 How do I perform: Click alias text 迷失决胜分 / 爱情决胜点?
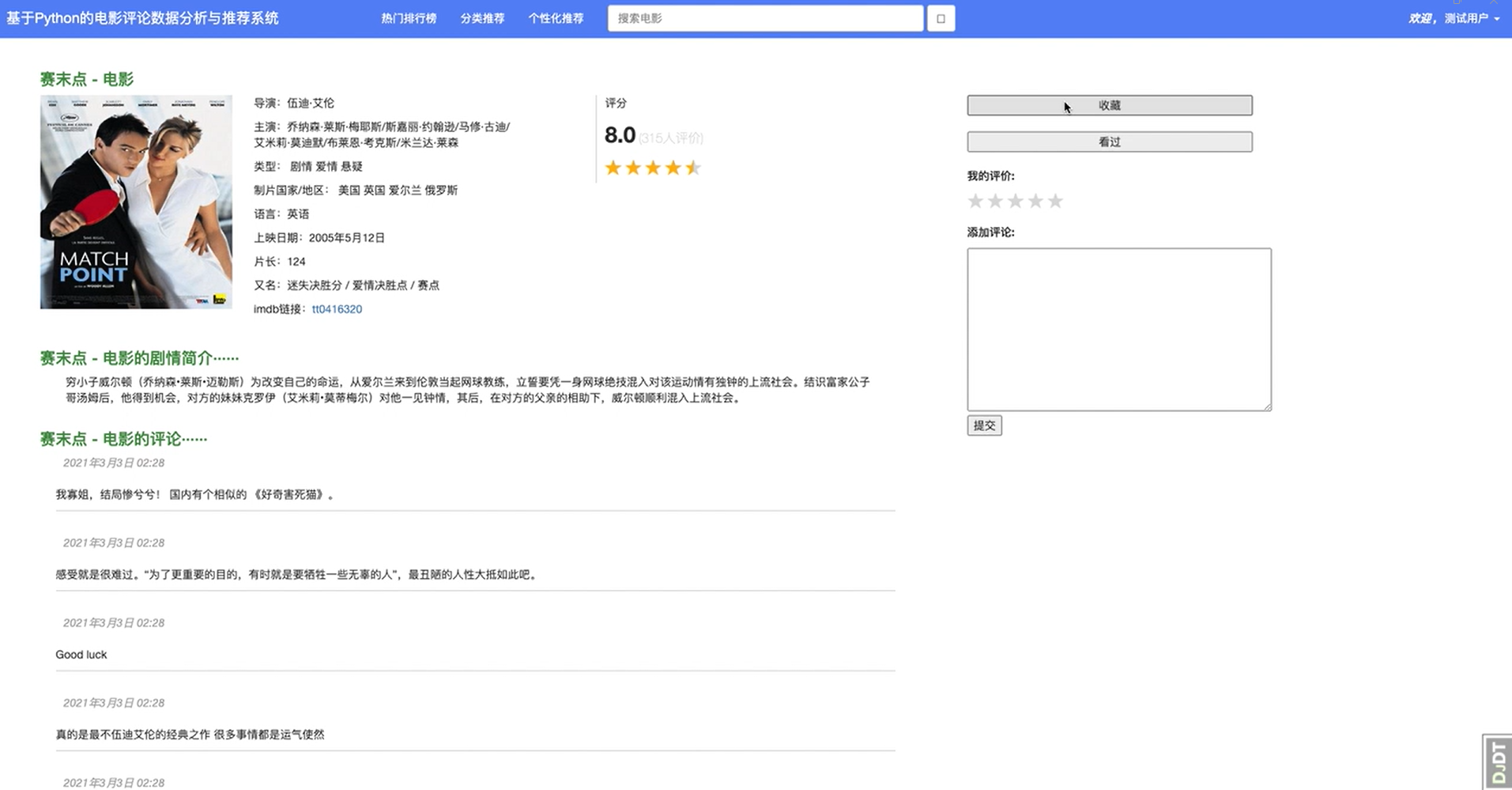coord(347,285)
